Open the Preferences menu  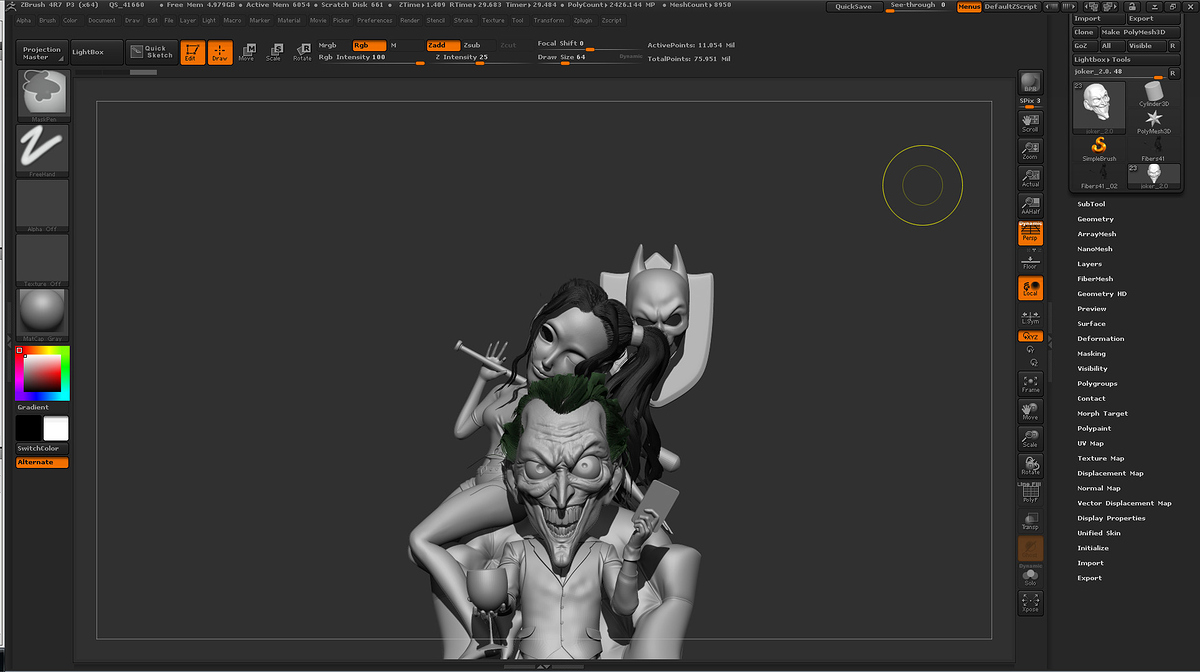(x=375, y=20)
